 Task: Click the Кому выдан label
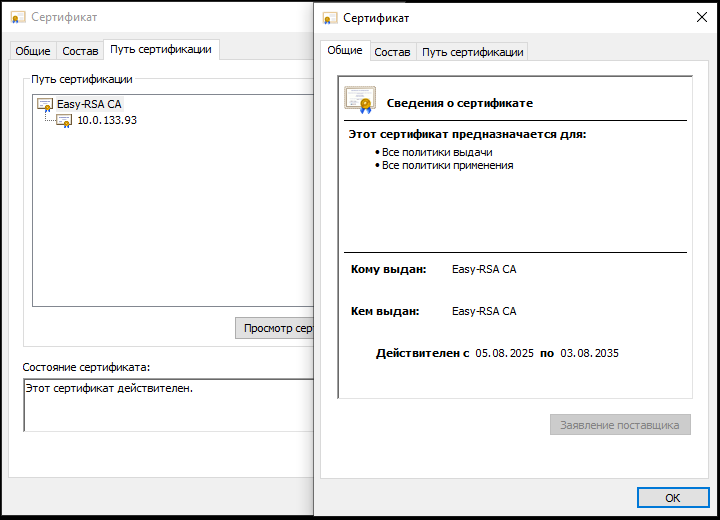(x=388, y=269)
